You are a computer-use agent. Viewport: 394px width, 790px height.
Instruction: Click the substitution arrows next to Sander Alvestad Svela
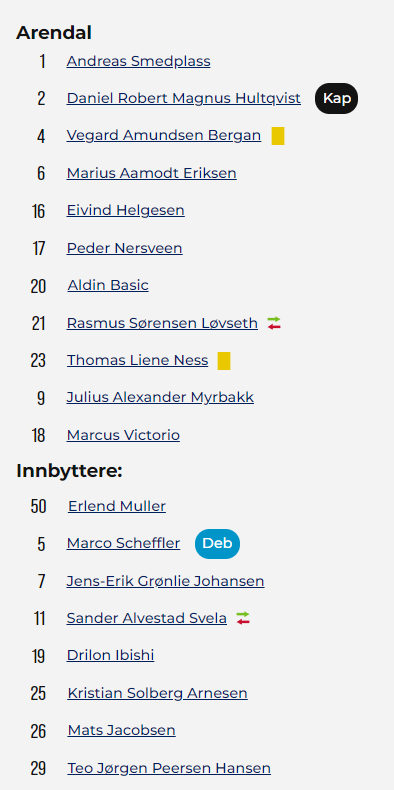click(243, 618)
